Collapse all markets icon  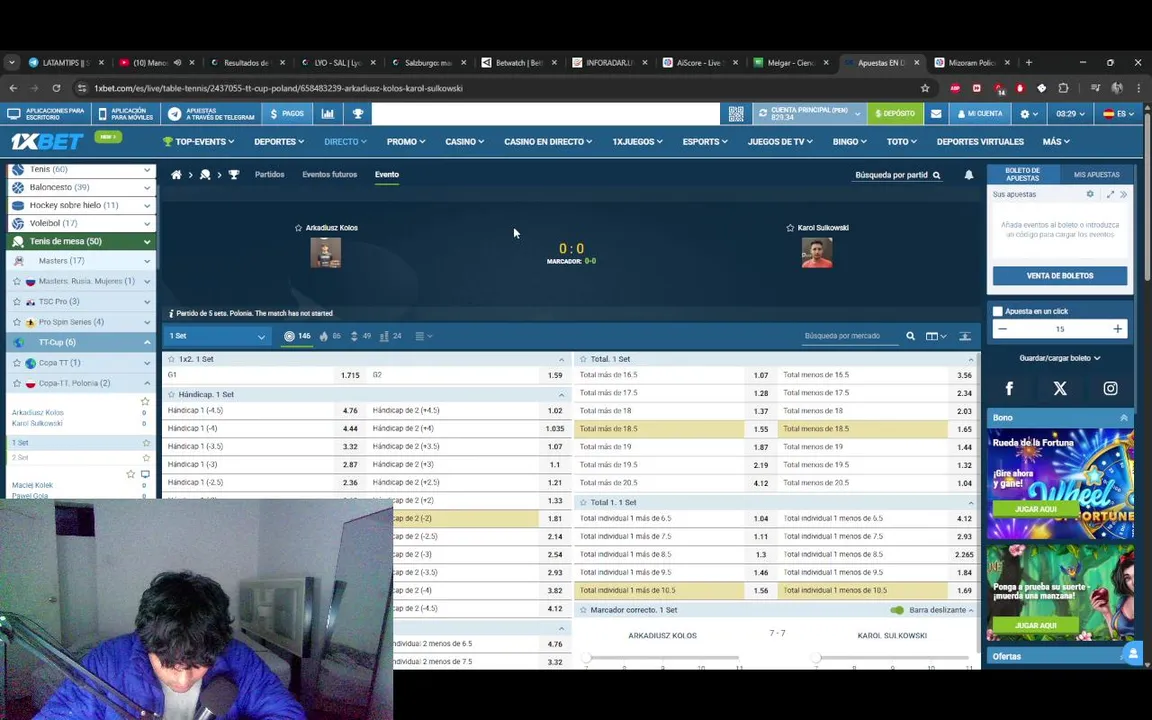click(965, 336)
